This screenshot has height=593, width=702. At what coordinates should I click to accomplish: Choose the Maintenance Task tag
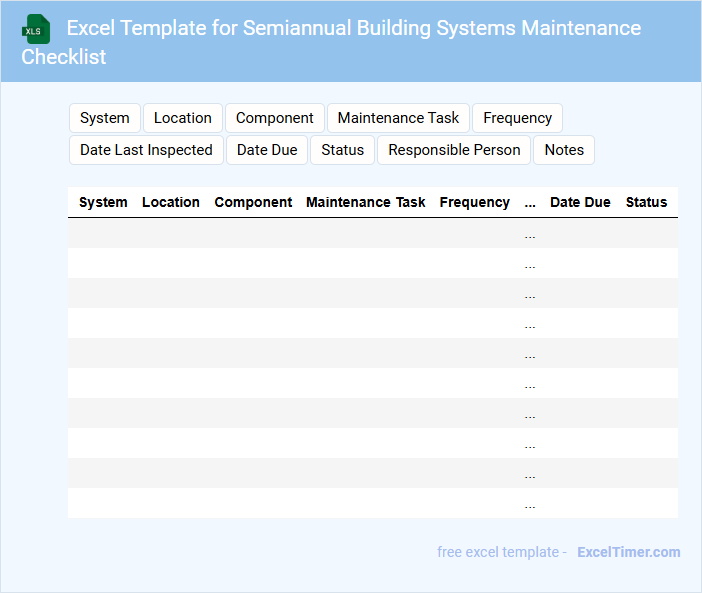(398, 118)
